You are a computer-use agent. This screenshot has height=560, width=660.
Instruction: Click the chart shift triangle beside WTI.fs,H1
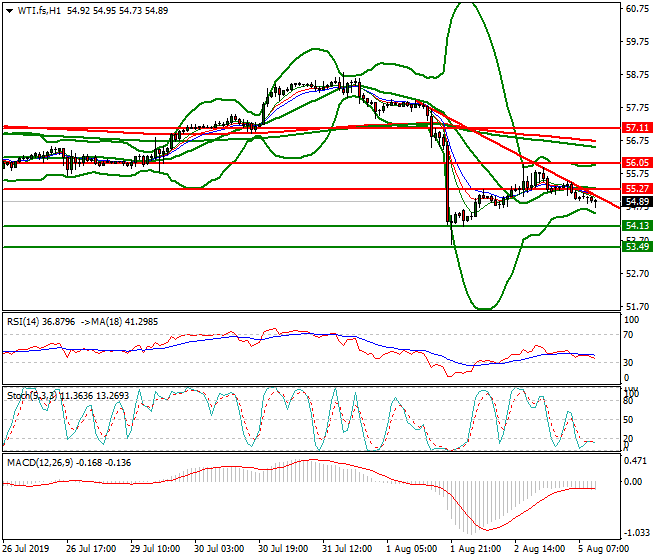pyautogui.click(x=9, y=10)
